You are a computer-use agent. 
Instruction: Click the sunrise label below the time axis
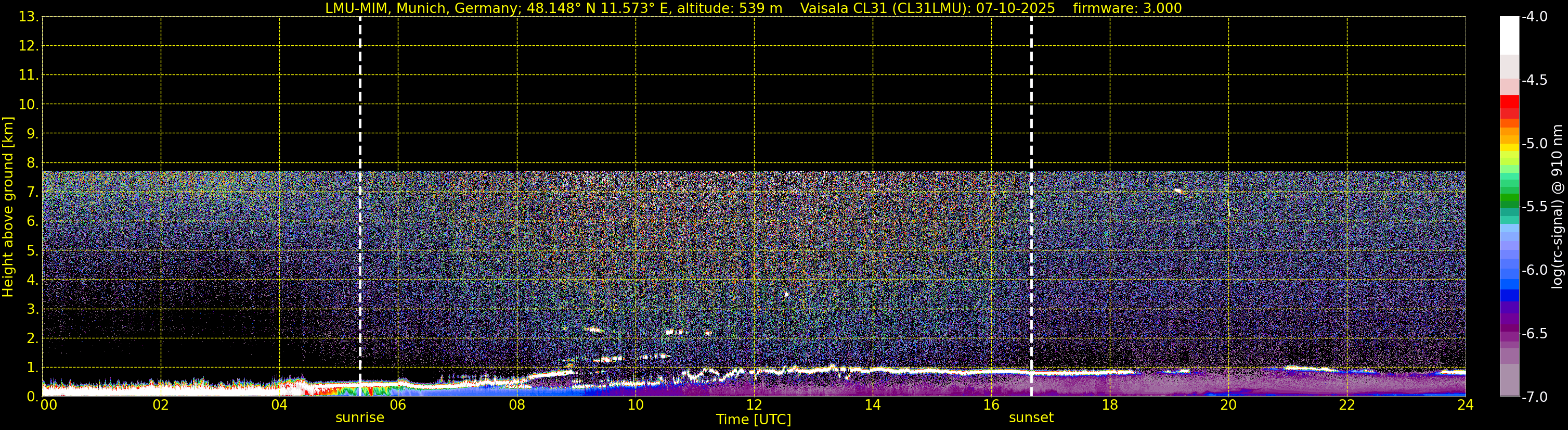click(360, 418)
